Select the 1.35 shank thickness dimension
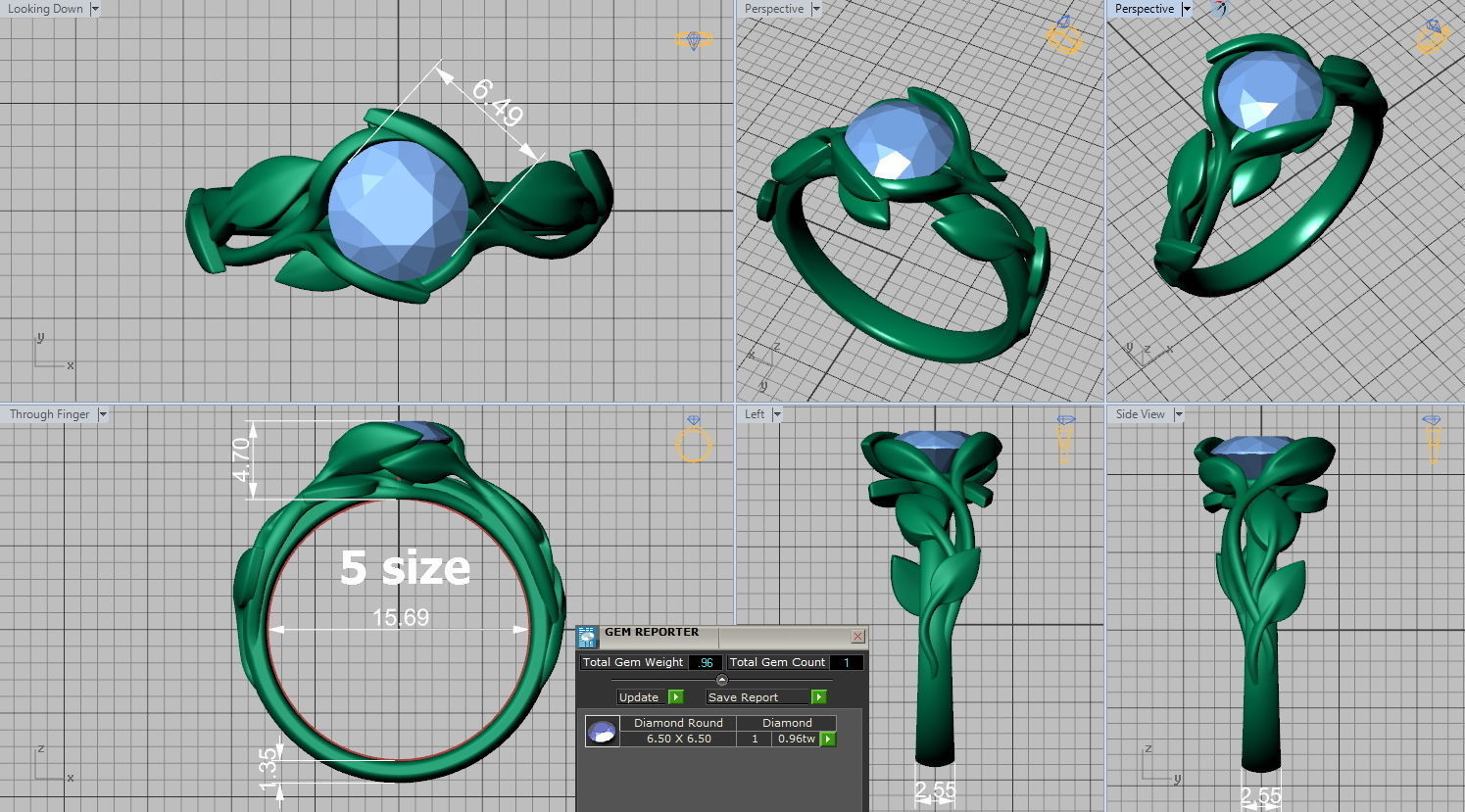The height and width of the screenshot is (812, 1465). [269, 771]
